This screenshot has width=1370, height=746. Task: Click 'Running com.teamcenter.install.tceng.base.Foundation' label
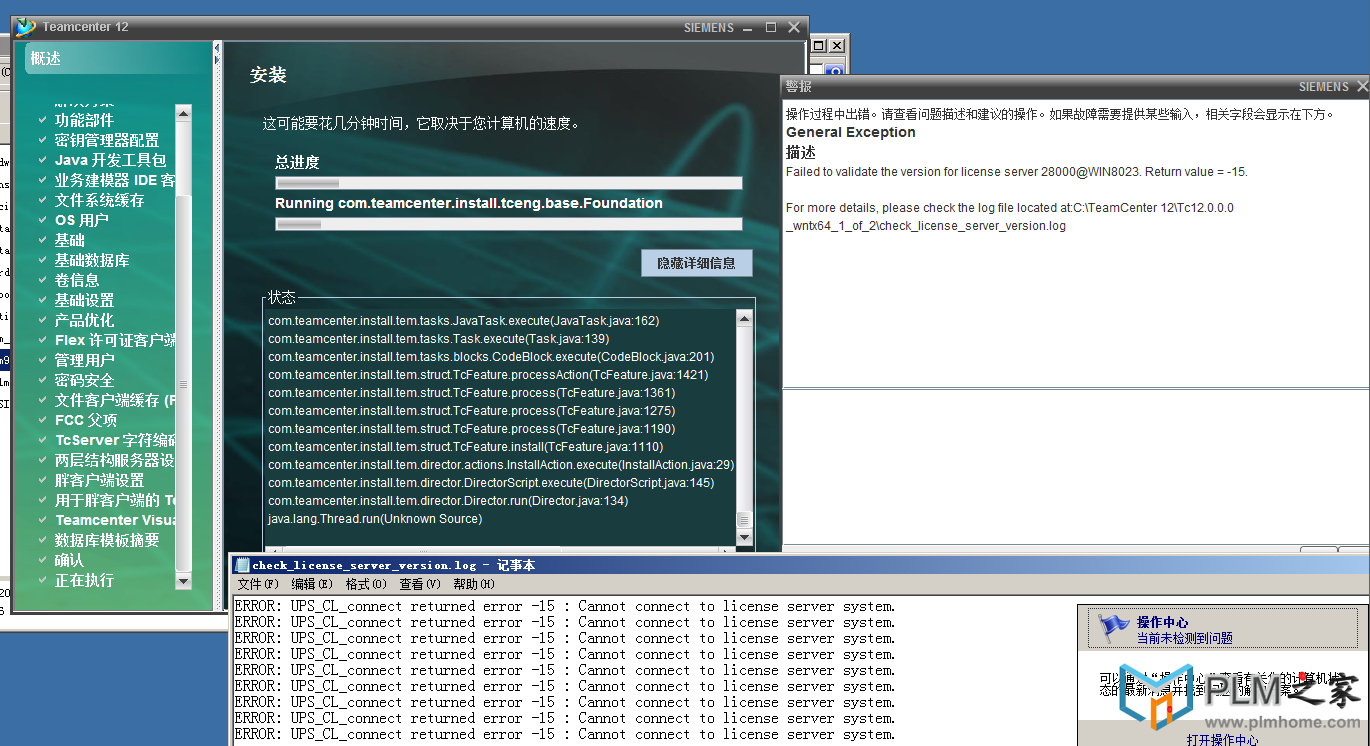tap(469, 203)
